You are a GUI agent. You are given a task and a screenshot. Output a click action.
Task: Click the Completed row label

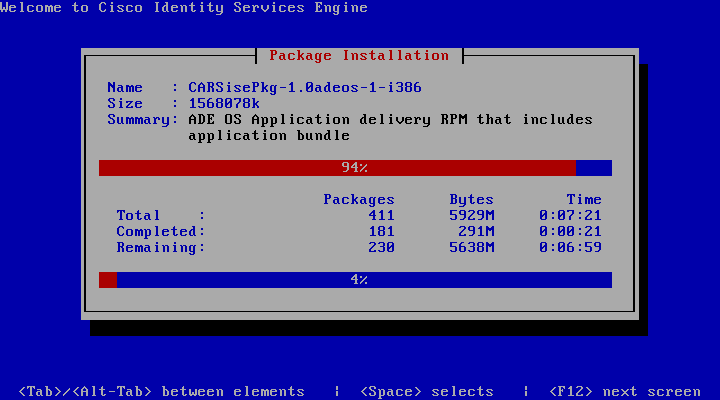coord(161,231)
